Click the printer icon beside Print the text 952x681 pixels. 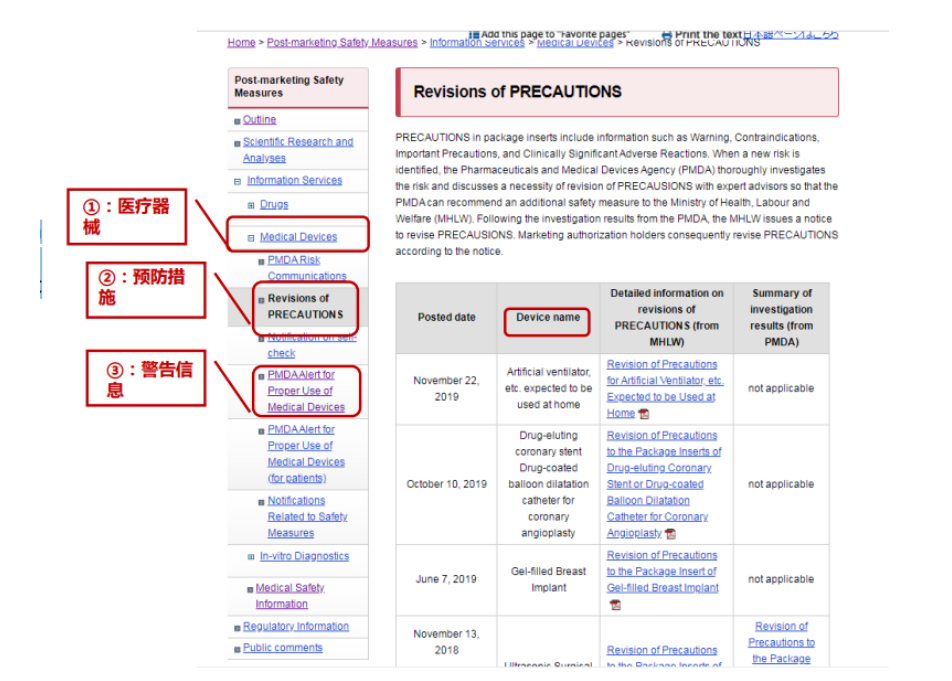coord(666,35)
